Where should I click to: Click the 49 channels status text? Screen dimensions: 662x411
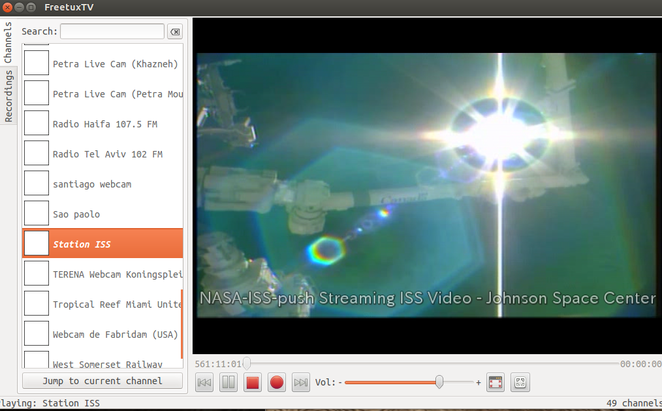tap(634, 403)
